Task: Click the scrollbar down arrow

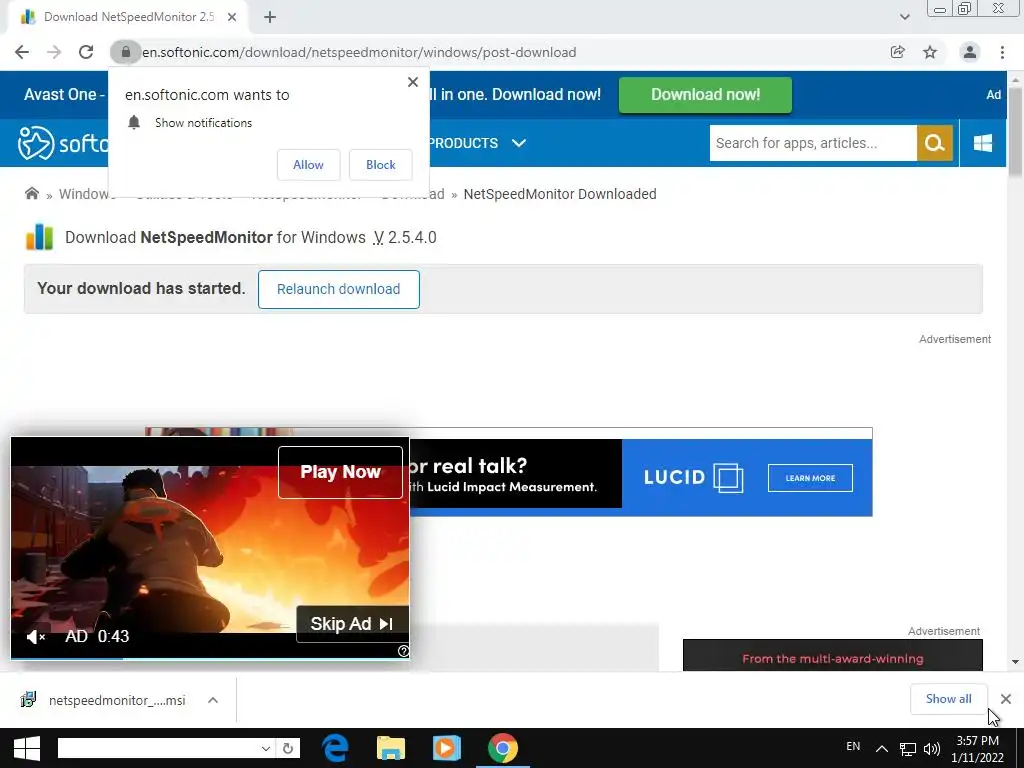Action: pos(1015,662)
